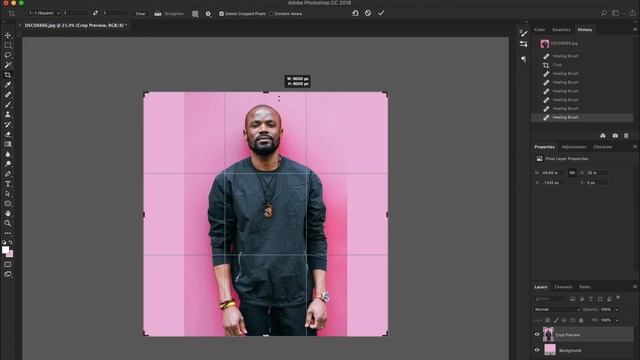Open the Properties panel flyout menu
The height and width of the screenshot is (360, 640).
point(635,147)
